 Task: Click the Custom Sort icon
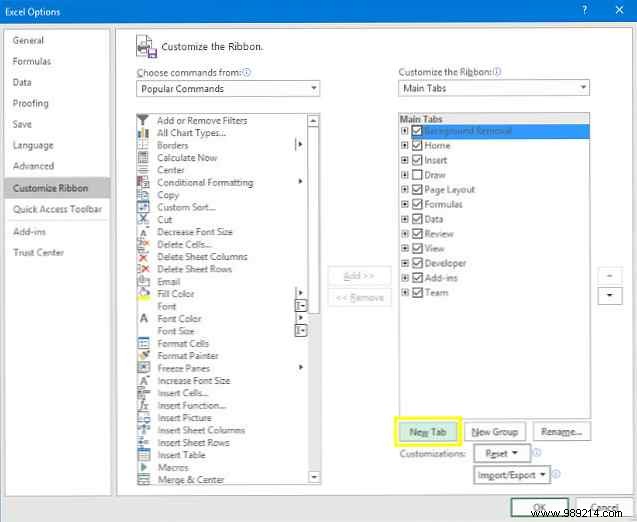(x=143, y=207)
